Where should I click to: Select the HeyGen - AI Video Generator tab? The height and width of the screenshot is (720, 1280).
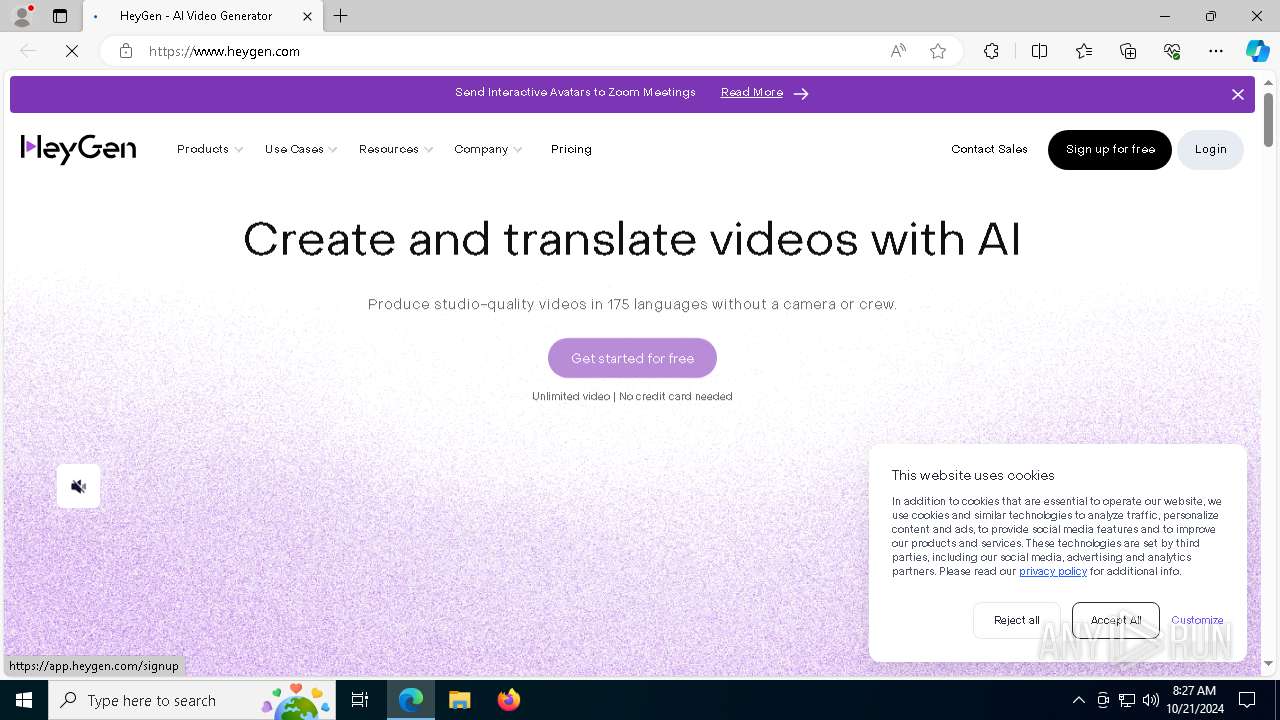point(203,16)
